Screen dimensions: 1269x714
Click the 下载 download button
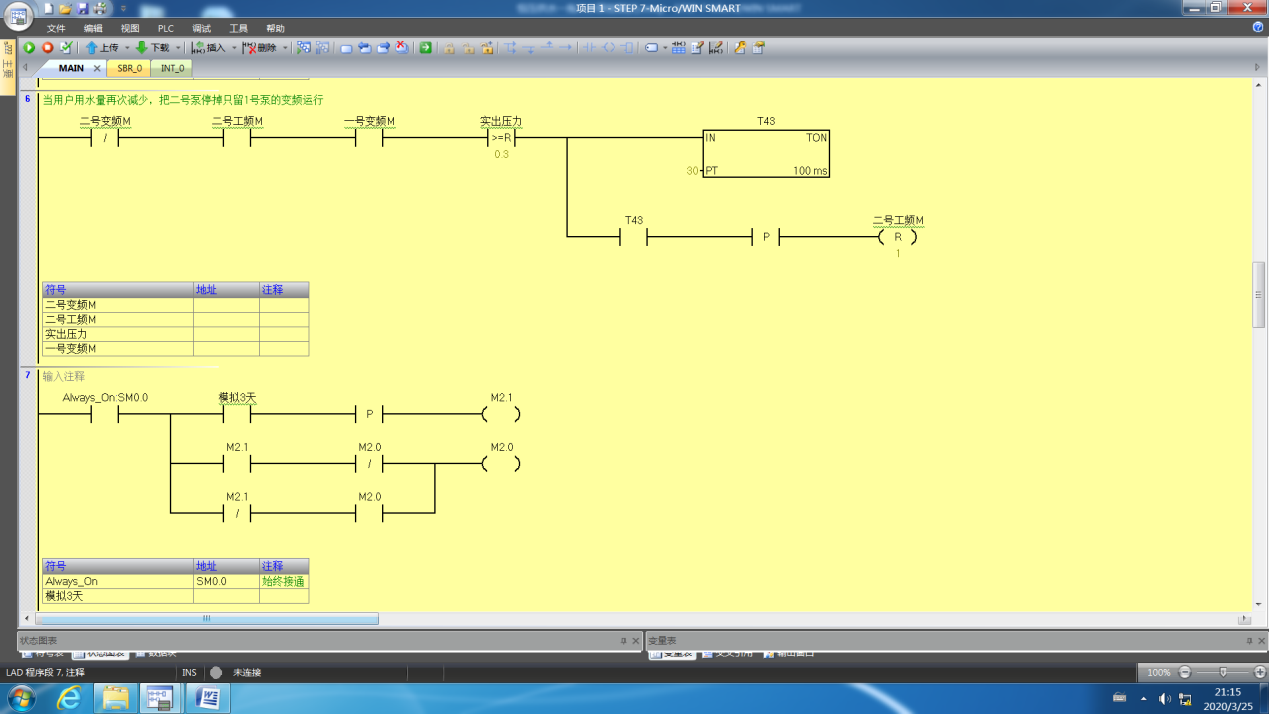pos(153,47)
